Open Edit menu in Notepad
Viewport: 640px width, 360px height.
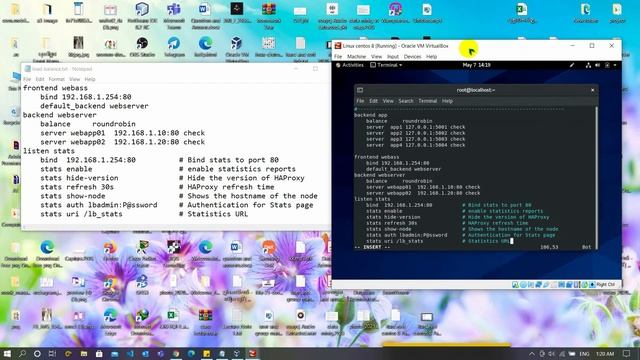pyautogui.click(x=40, y=79)
